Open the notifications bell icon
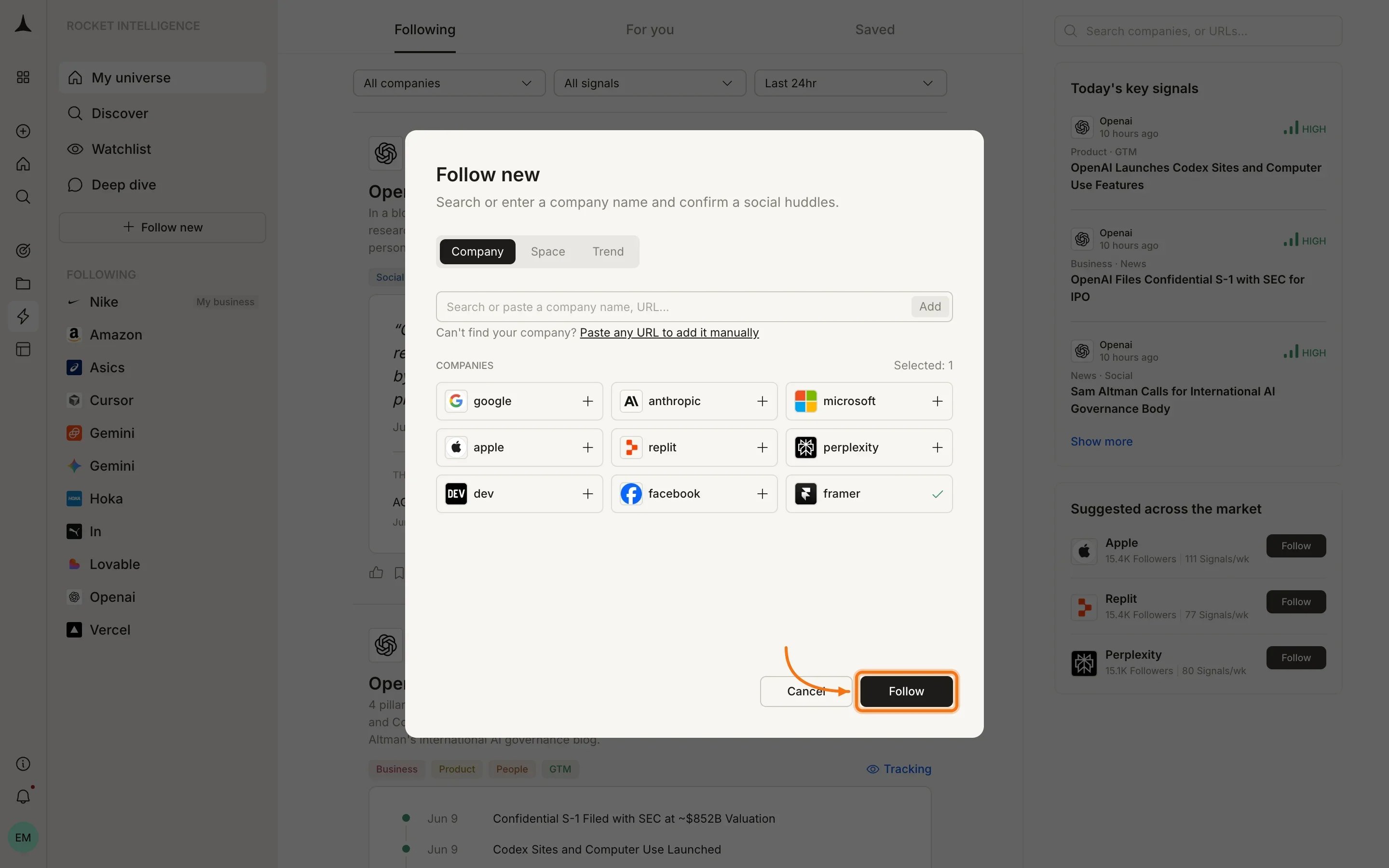This screenshot has height=868, width=1389. [23, 796]
